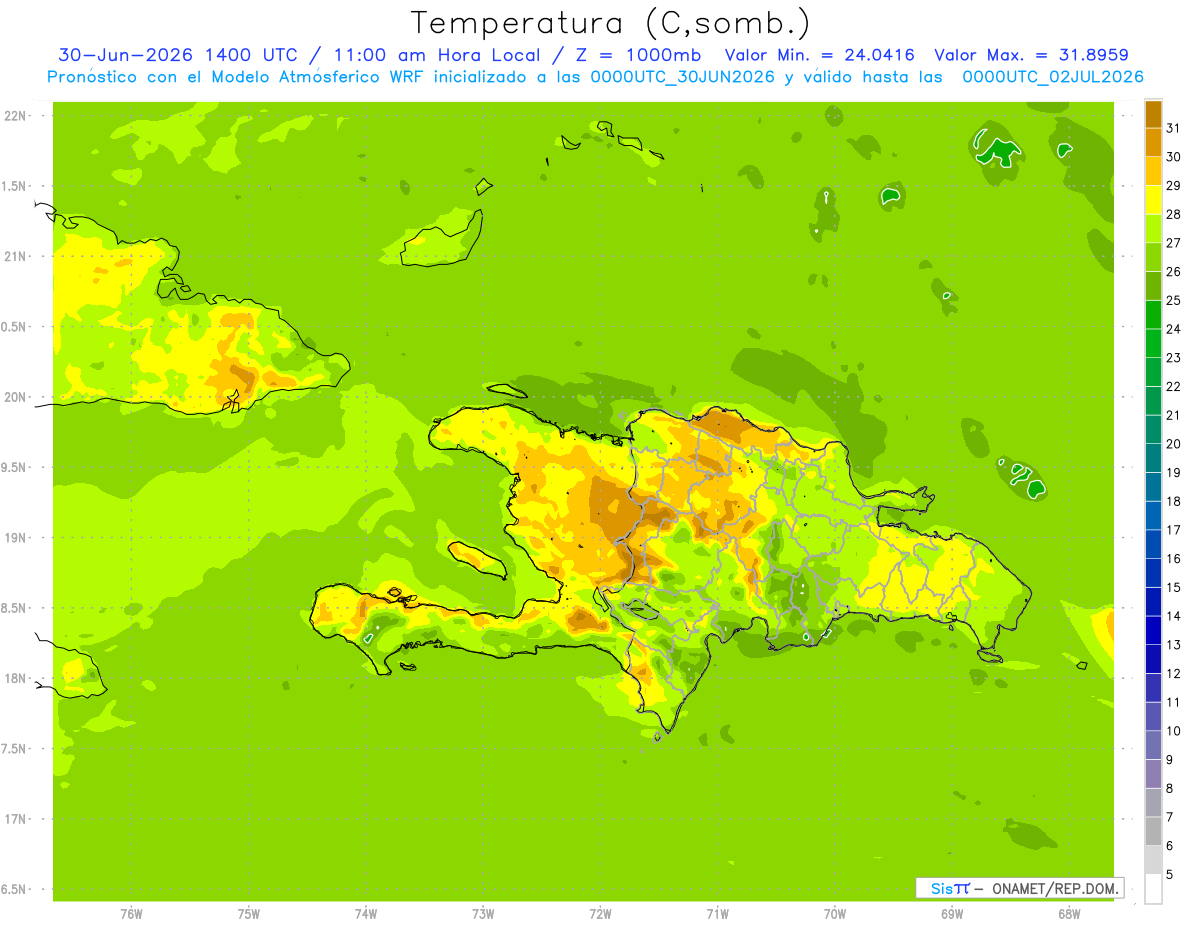This screenshot has width=1200, height=927.
Task: Click the '68W' longitude label
Action: [x=1069, y=914]
